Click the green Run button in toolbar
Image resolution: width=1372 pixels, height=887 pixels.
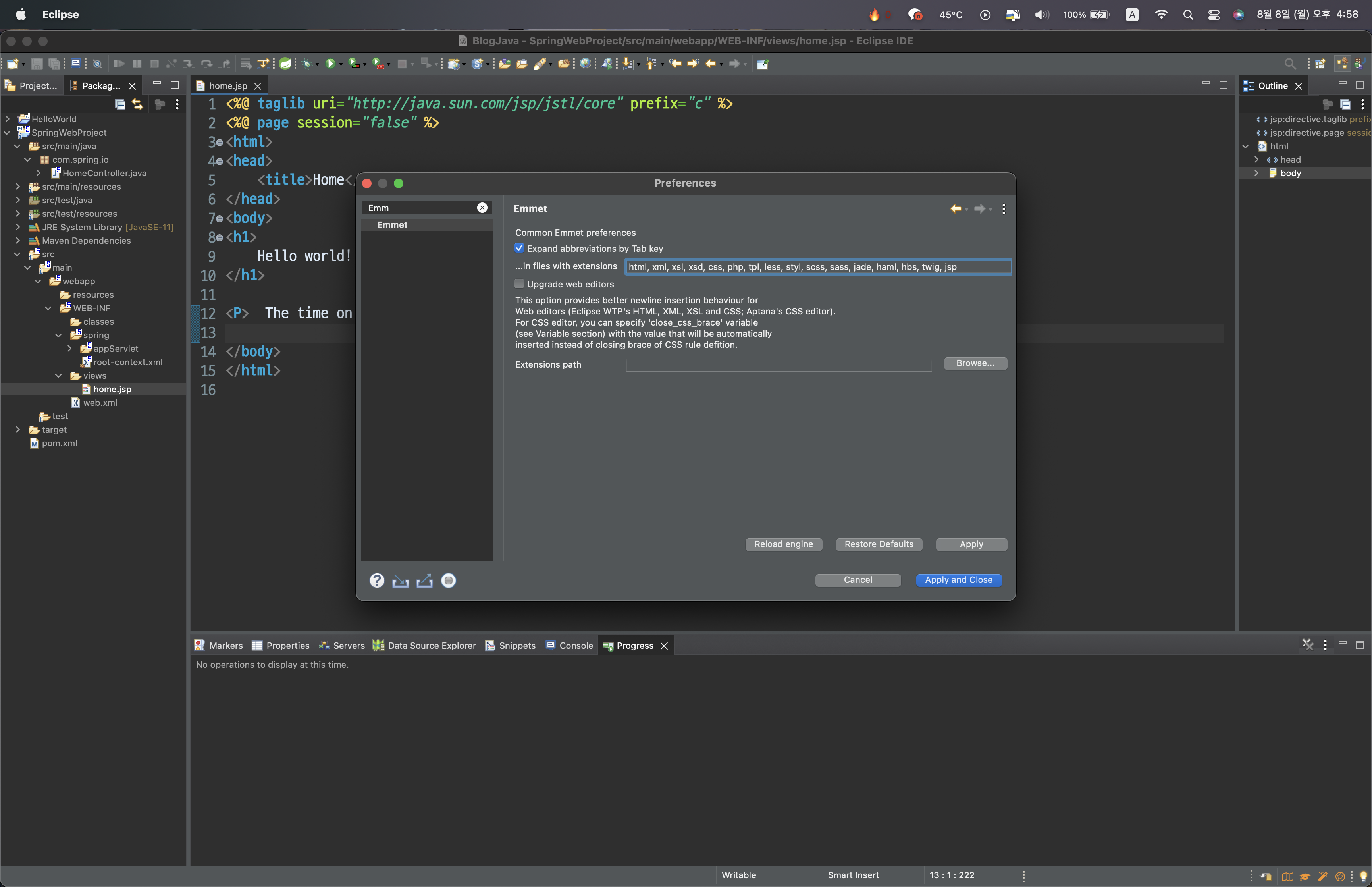[330, 64]
